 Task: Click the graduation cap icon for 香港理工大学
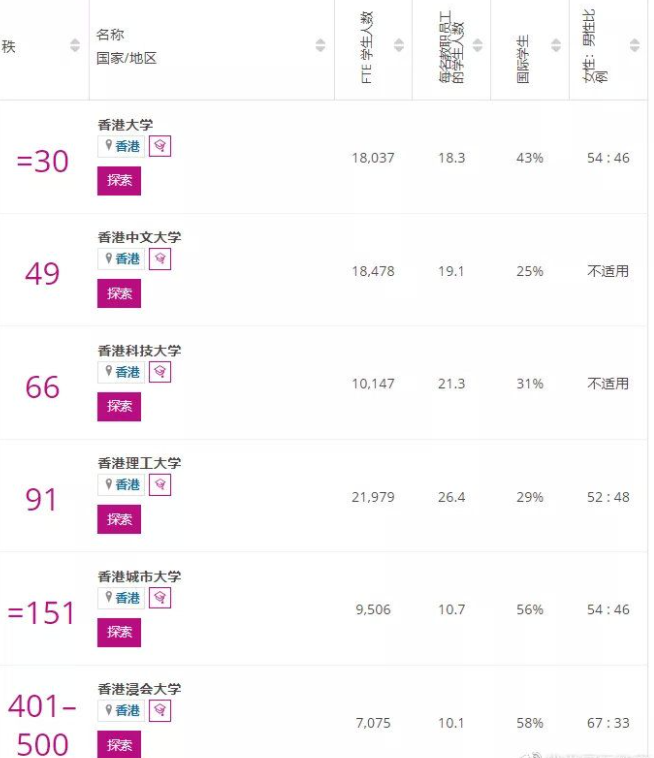click(x=160, y=485)
